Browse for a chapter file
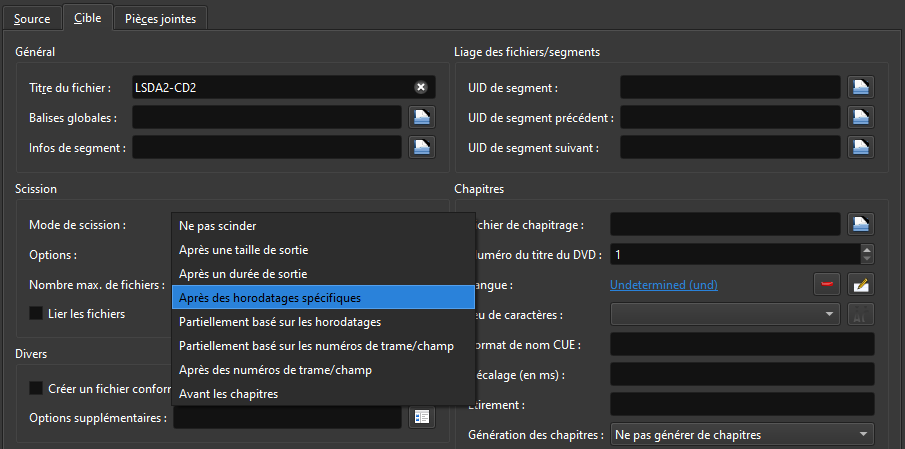Viewport: 905px width, 449px height. (861, 224)
